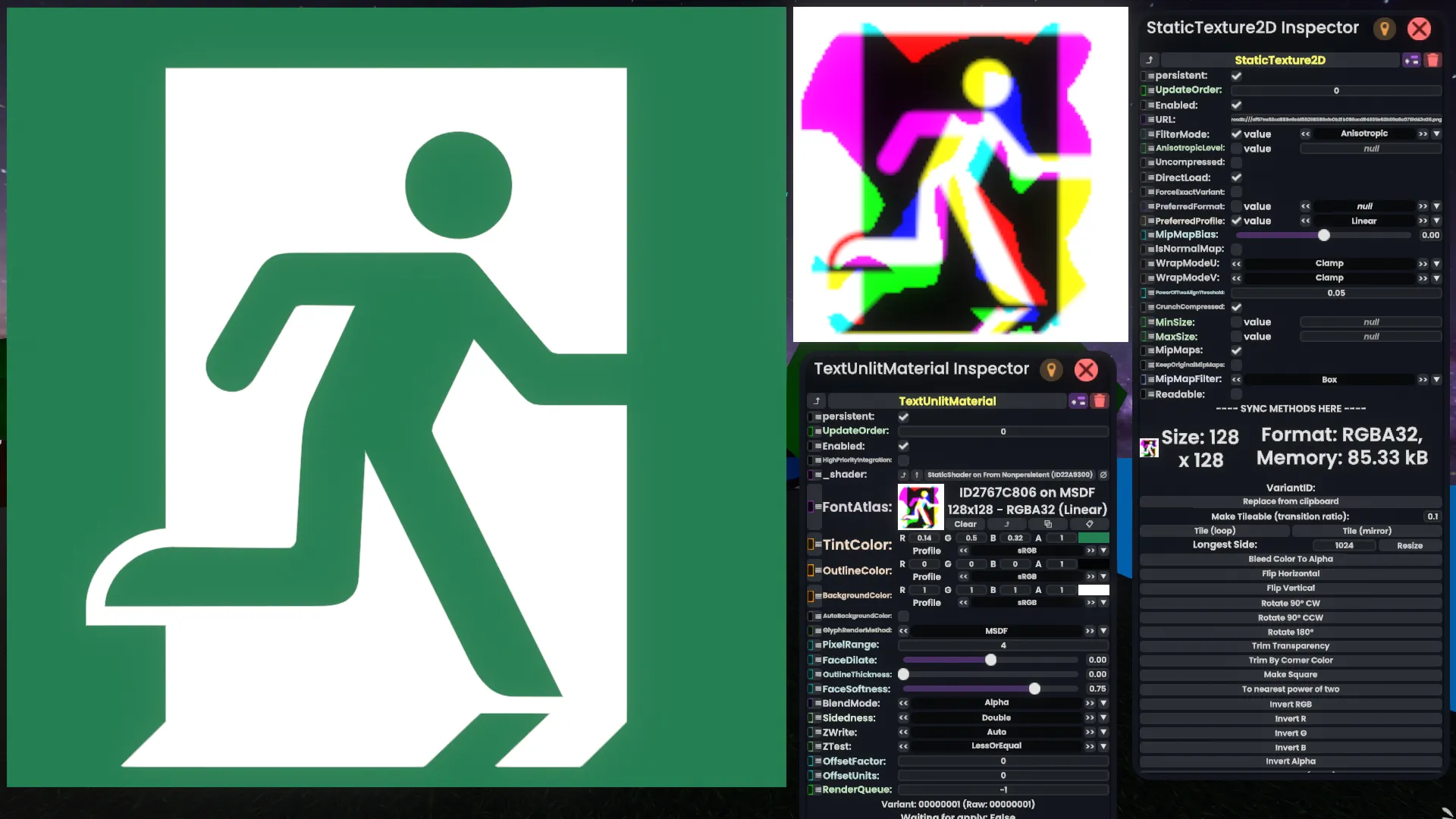Click Replace from clipboard
The image size is (1456, 819).
[1291, 502]
